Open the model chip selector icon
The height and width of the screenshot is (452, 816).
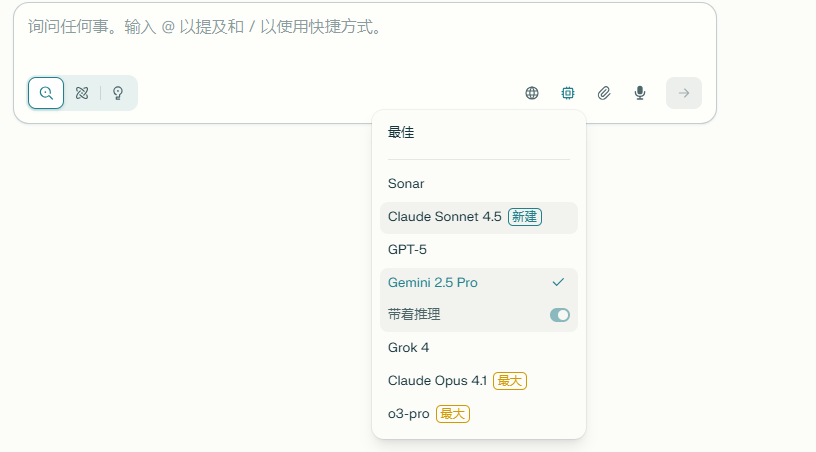pos(568,93)
